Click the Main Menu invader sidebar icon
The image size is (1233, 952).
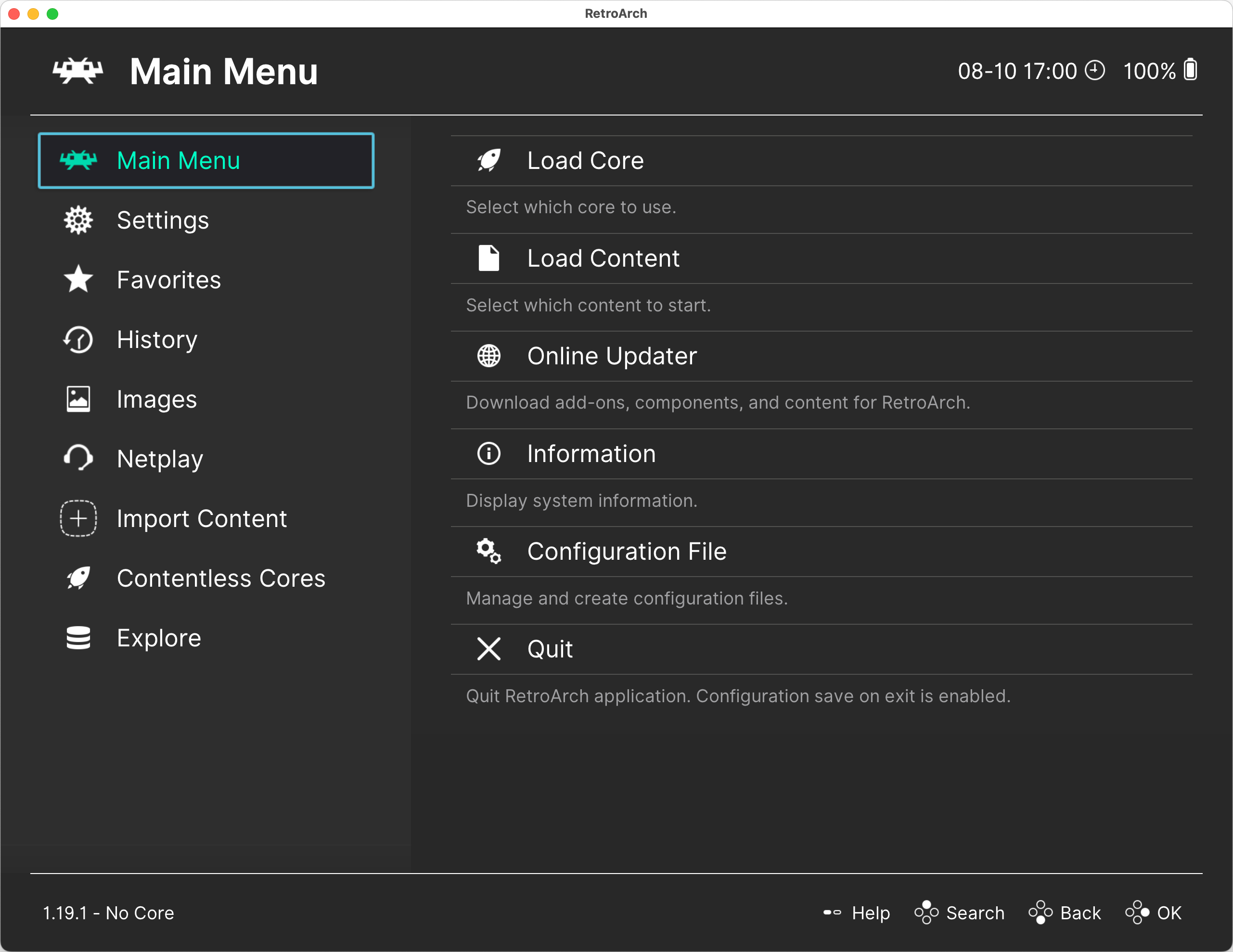[x=78, y=160]
